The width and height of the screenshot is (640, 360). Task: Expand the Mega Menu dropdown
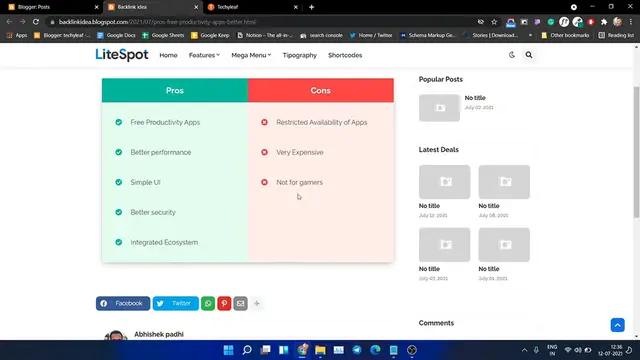tap(251, 55)
